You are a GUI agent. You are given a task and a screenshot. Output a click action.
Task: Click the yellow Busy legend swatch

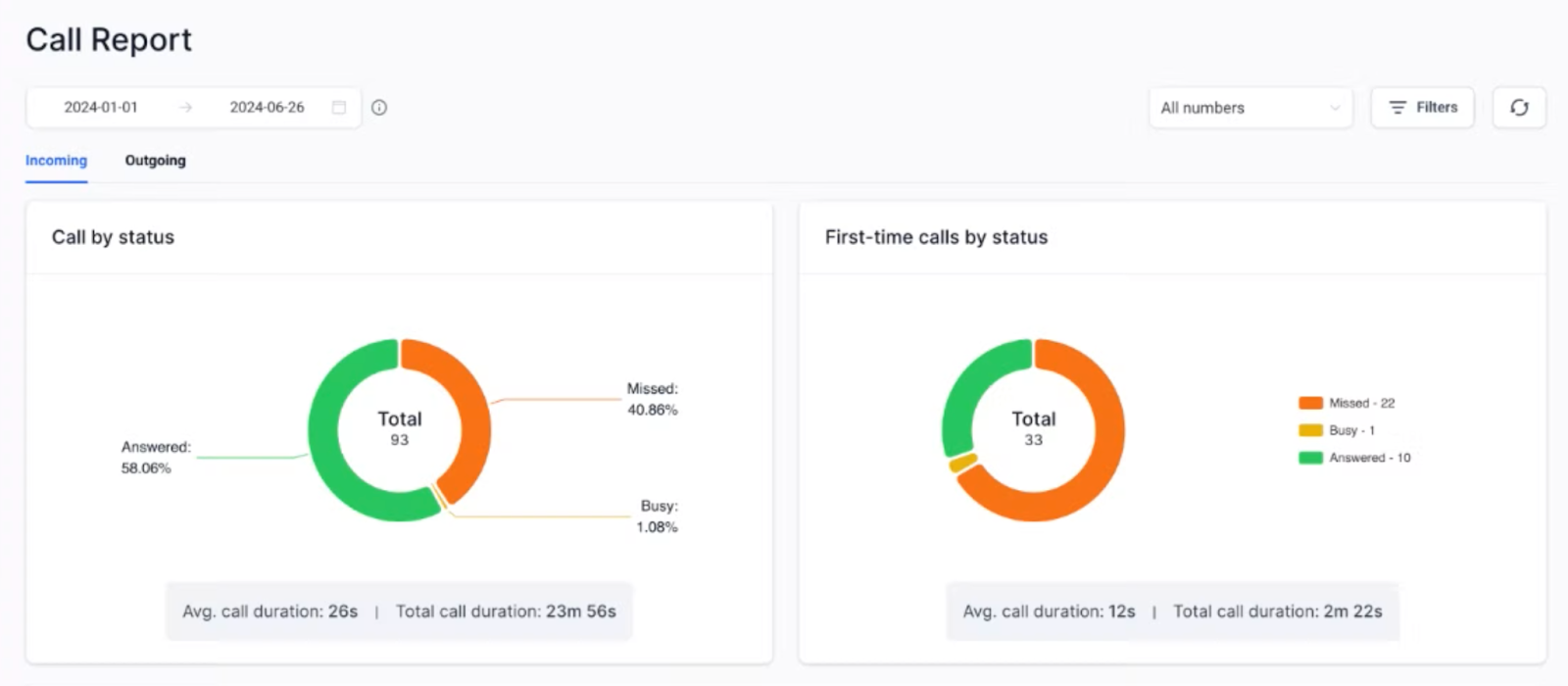(x=1310, y=430)
